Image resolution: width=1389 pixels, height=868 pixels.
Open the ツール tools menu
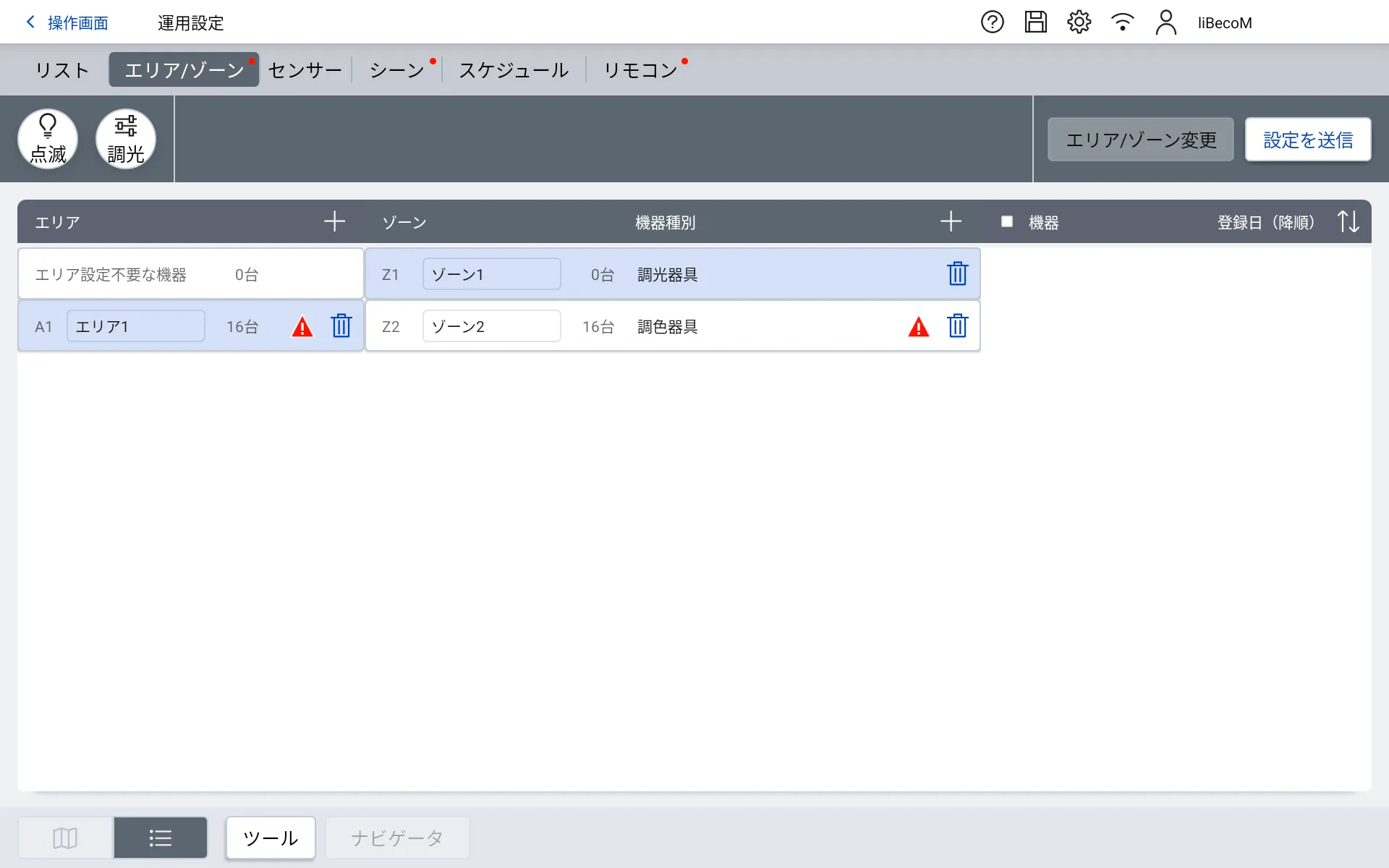tap(271, 838)
